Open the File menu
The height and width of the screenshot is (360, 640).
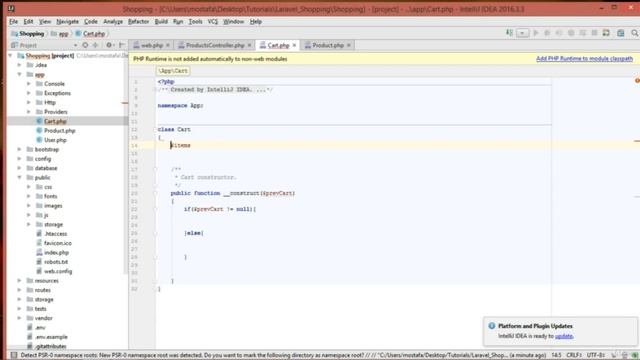(13, 22)
